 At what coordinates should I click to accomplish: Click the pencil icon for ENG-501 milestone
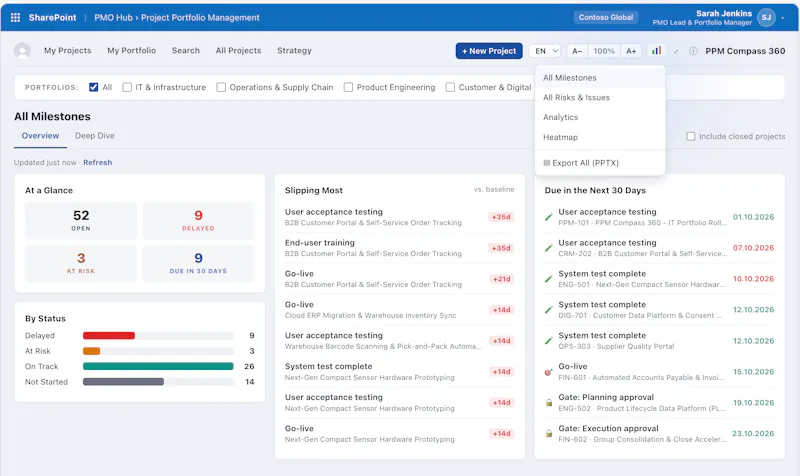point(548,279)
